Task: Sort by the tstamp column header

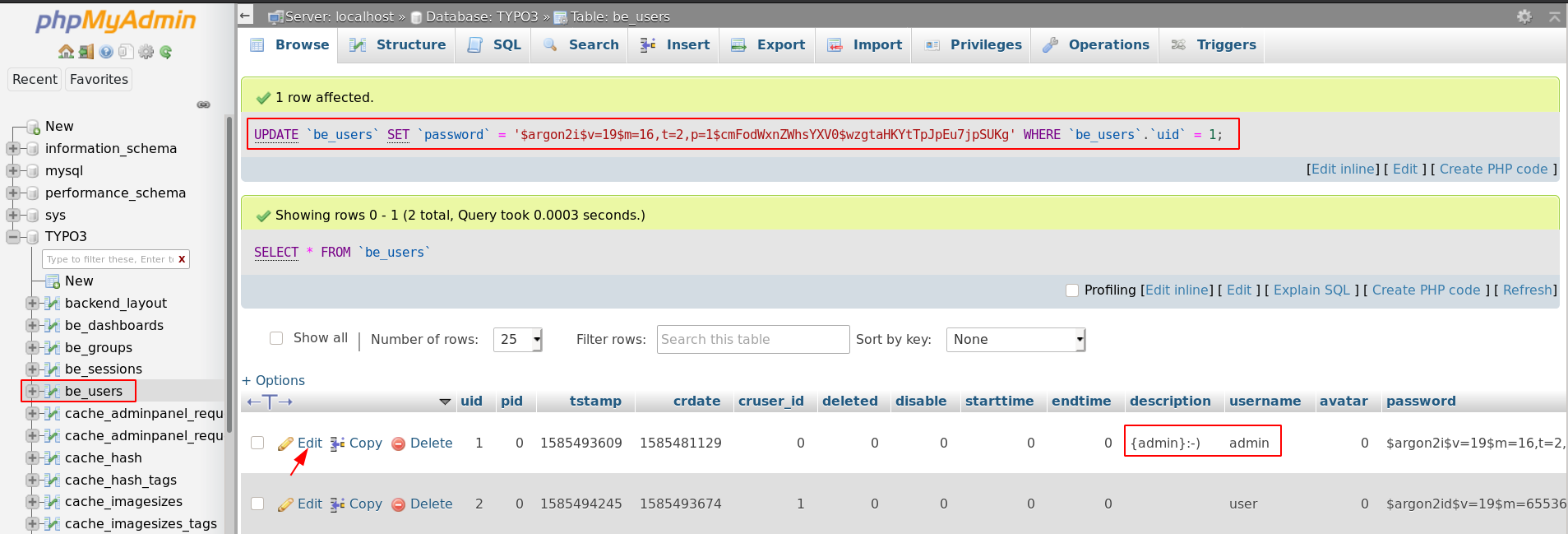Action: click(595, 402)
